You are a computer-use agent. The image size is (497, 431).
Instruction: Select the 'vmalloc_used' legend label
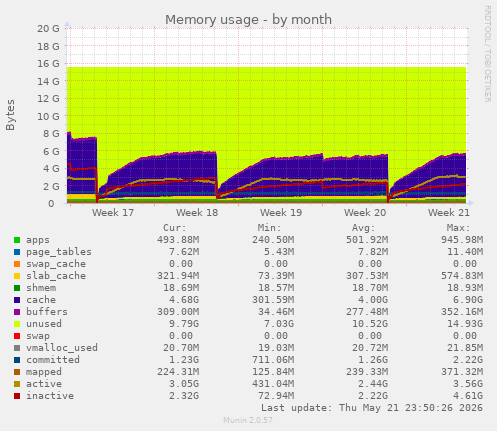62,348
